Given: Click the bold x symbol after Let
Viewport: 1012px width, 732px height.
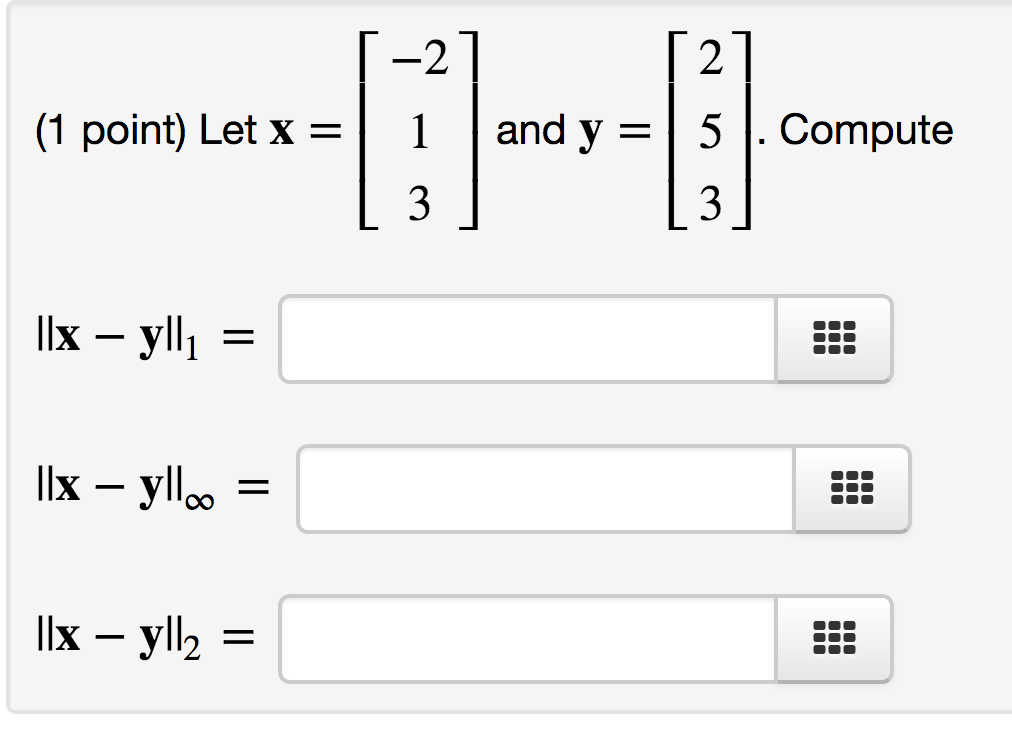Looking at the screenshot, I should tap(282, 131).
